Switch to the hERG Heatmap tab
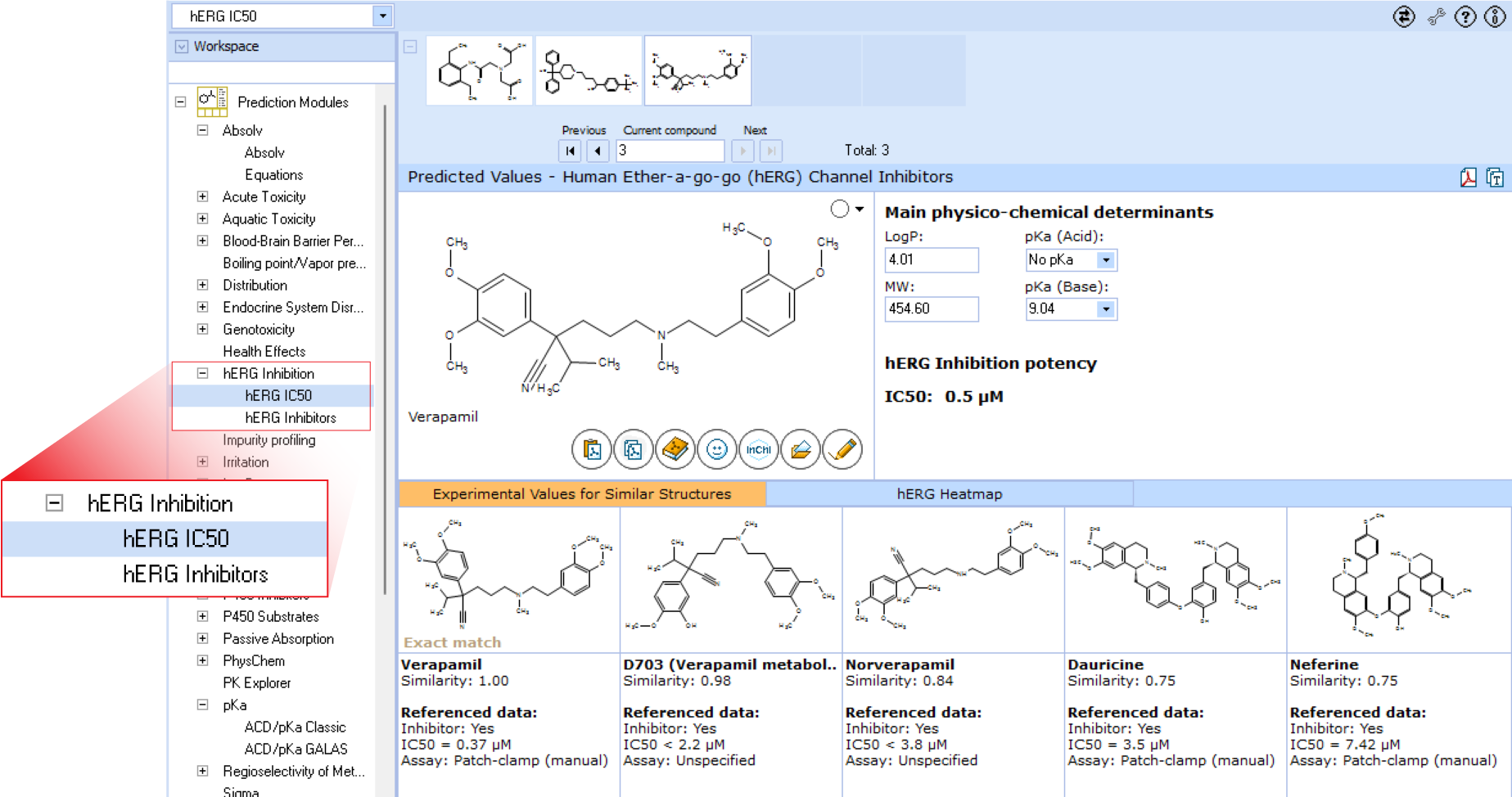1512x797 pixels. (949, 494)
